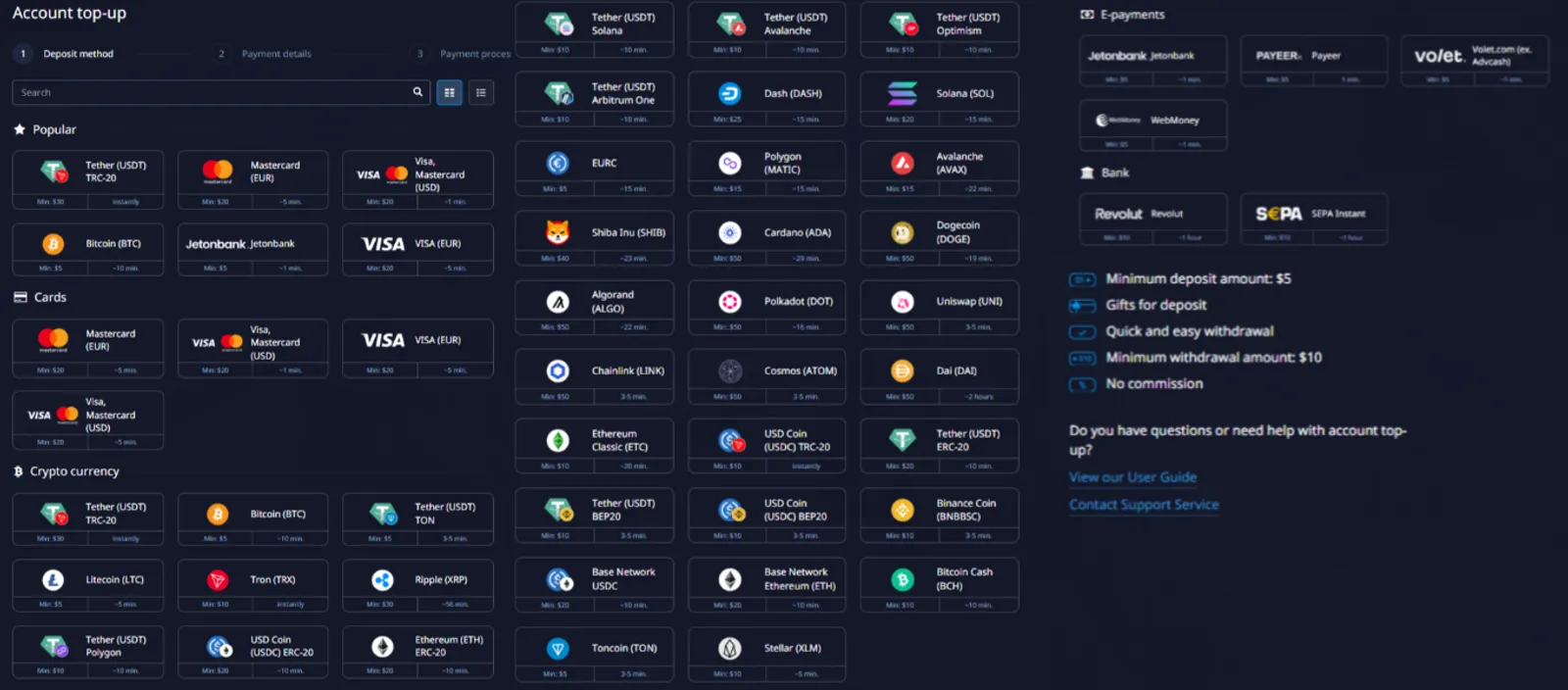Screen dimensions: 1568x690
Task: Select the Deposit method step
Action: click(x=77, y=54)
